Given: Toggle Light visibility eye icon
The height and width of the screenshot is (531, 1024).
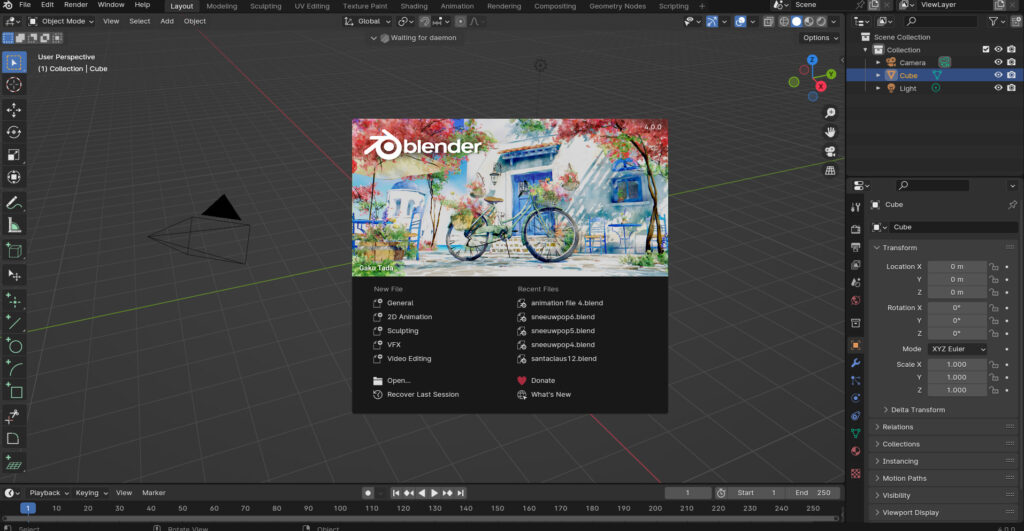Looking at the screenshot, I should 998,88.
